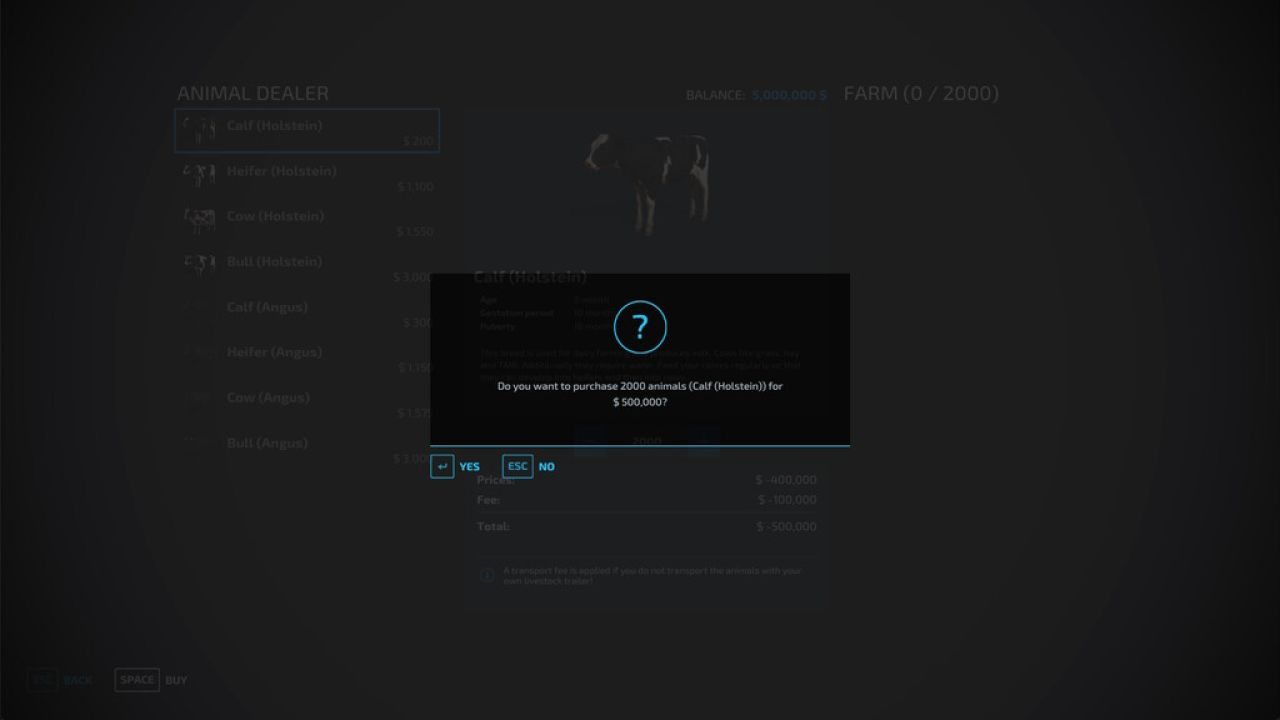Click the "$ 1,575" price of Cow (Angus)

point(415,413)
